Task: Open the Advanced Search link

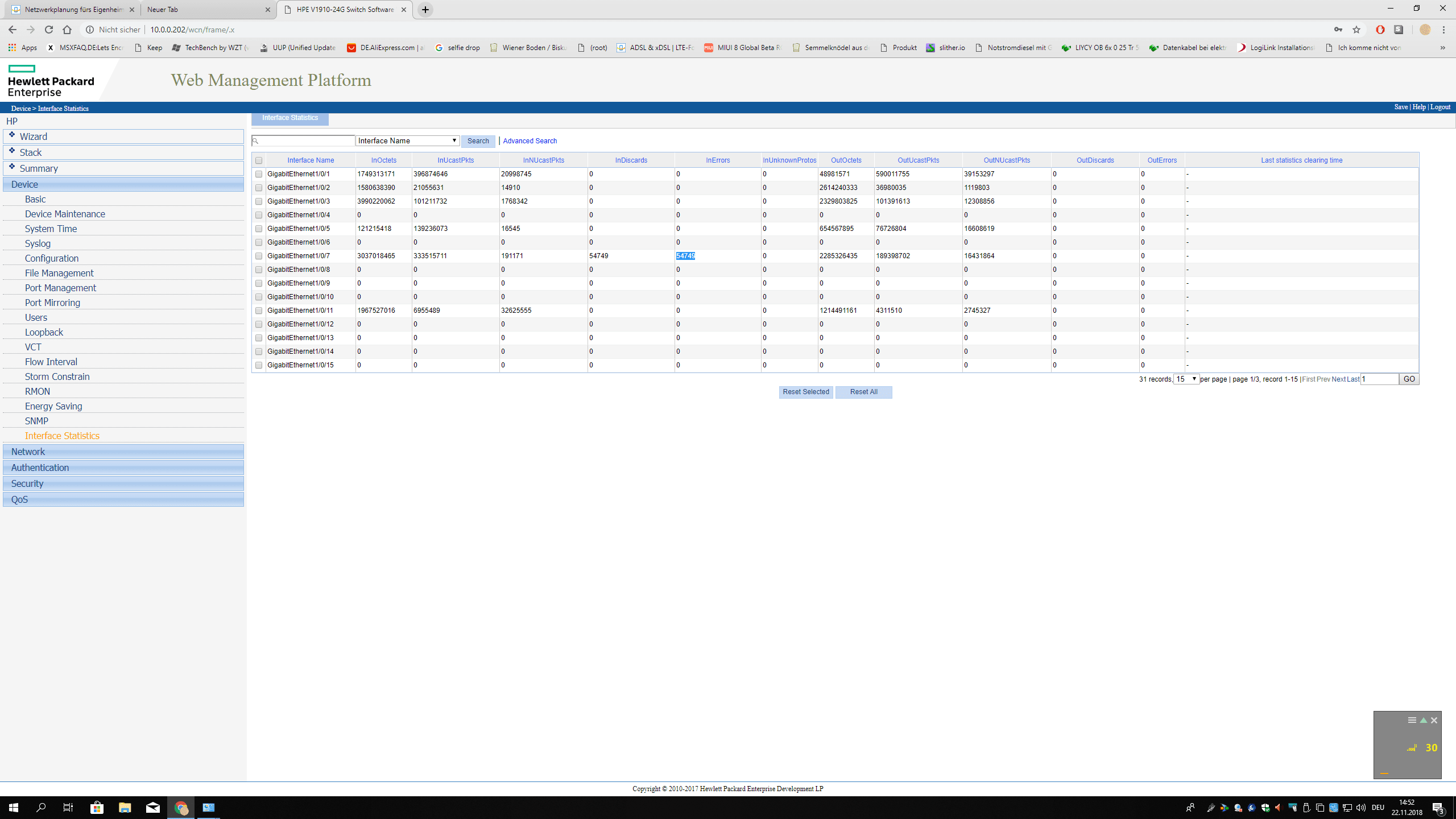Action: click(530, 141)
